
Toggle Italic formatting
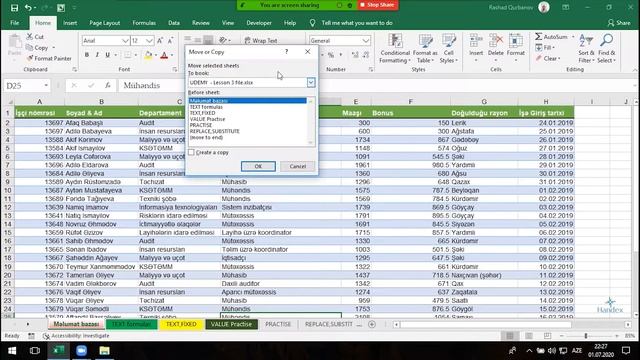click(97, 55)
